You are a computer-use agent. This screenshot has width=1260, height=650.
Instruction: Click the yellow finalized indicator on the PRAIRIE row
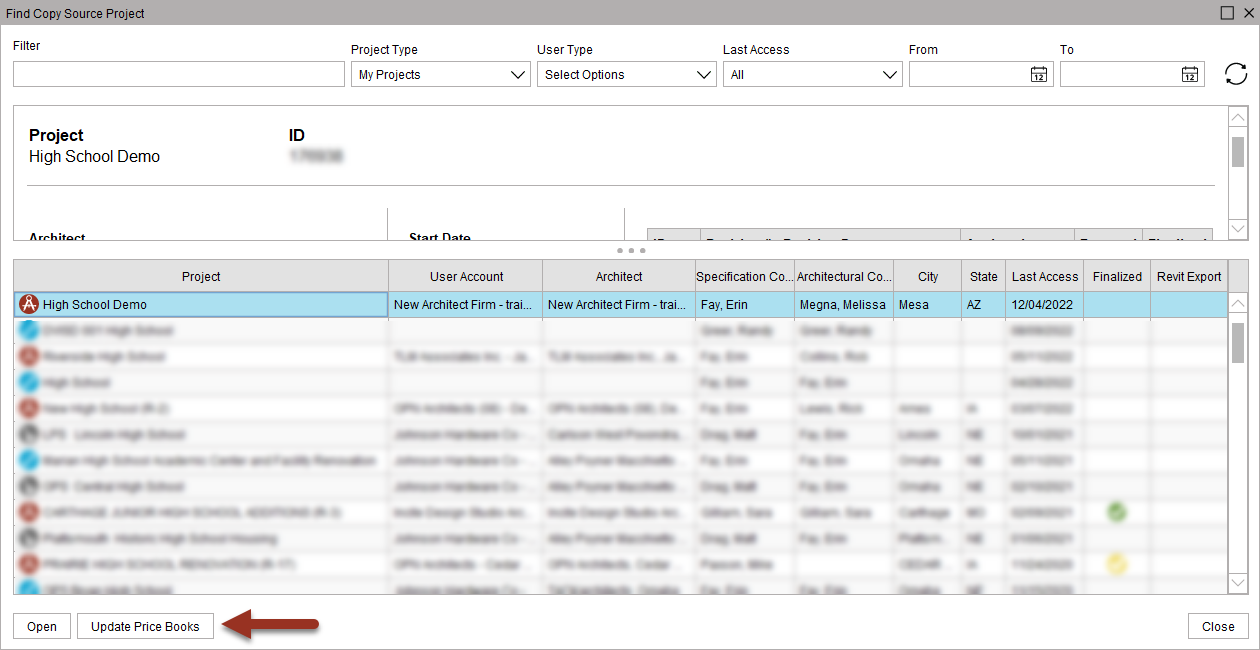1116,563
